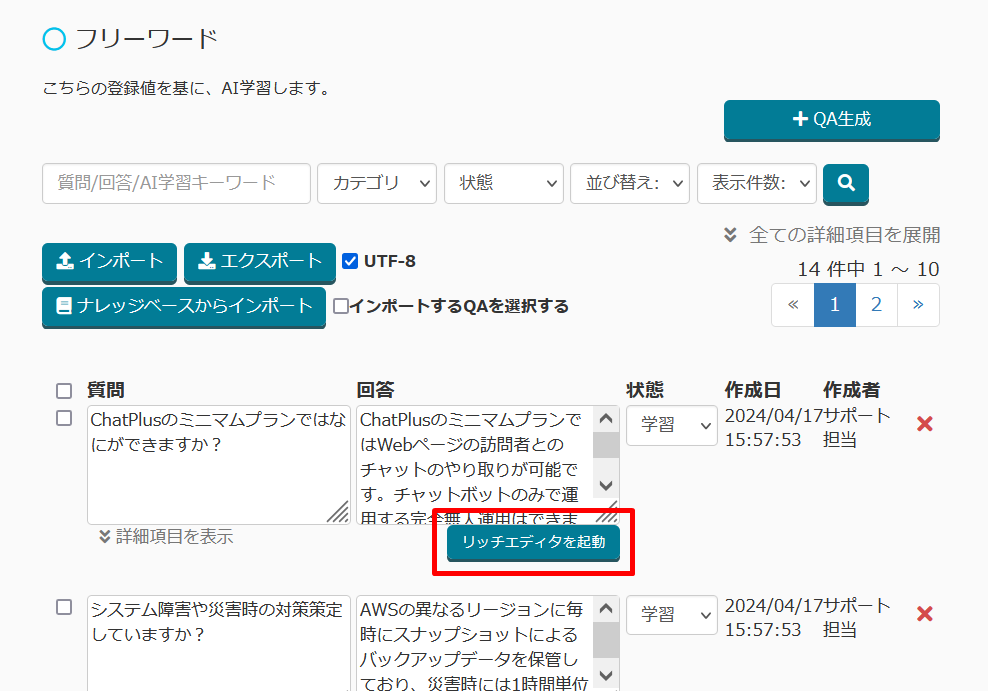Delete the ChatPlus minimum plan QA row
The height and width of the screenshot is (691, 988).
coord(924,424)
